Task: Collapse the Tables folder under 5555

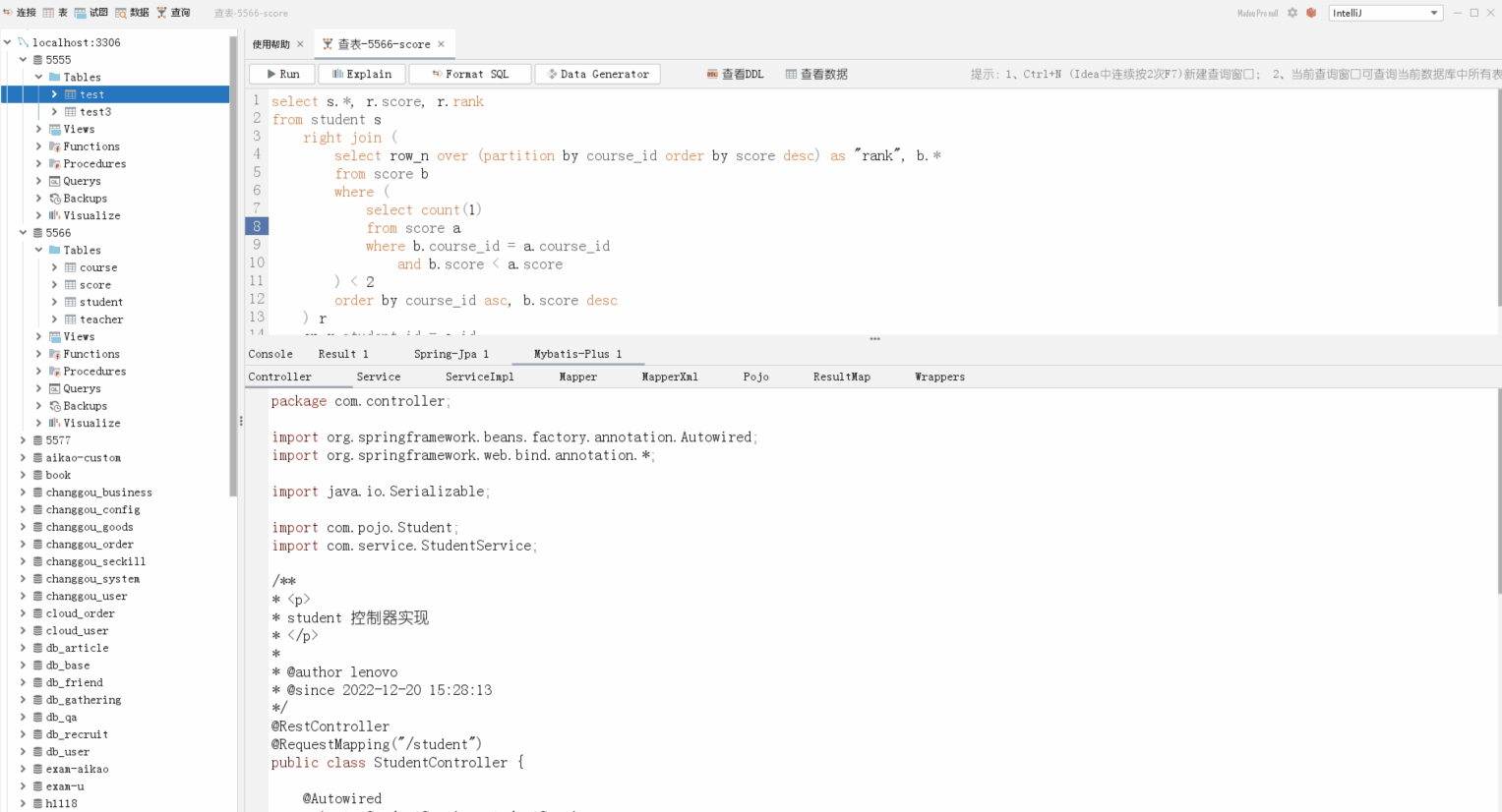Action: (x=38, y=77)
